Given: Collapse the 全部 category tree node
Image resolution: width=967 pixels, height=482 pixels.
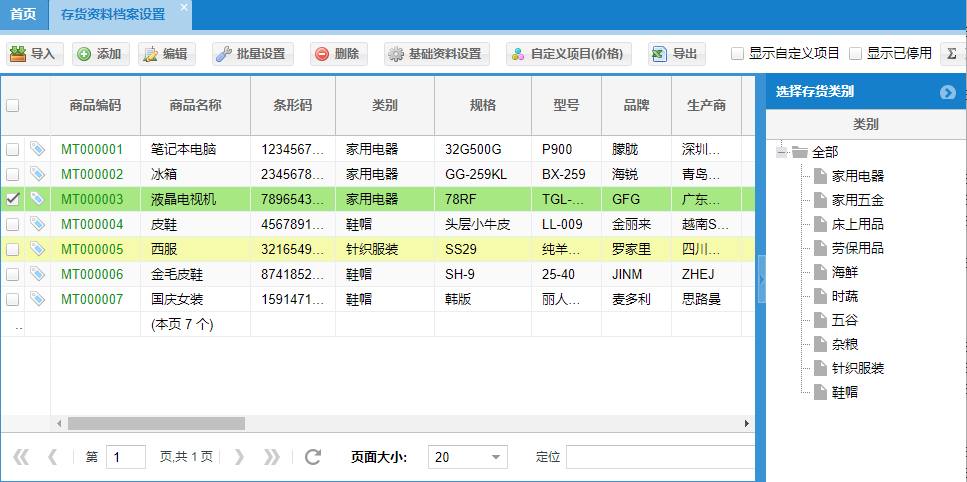Looking at the screenshot, I should [782, 152].
